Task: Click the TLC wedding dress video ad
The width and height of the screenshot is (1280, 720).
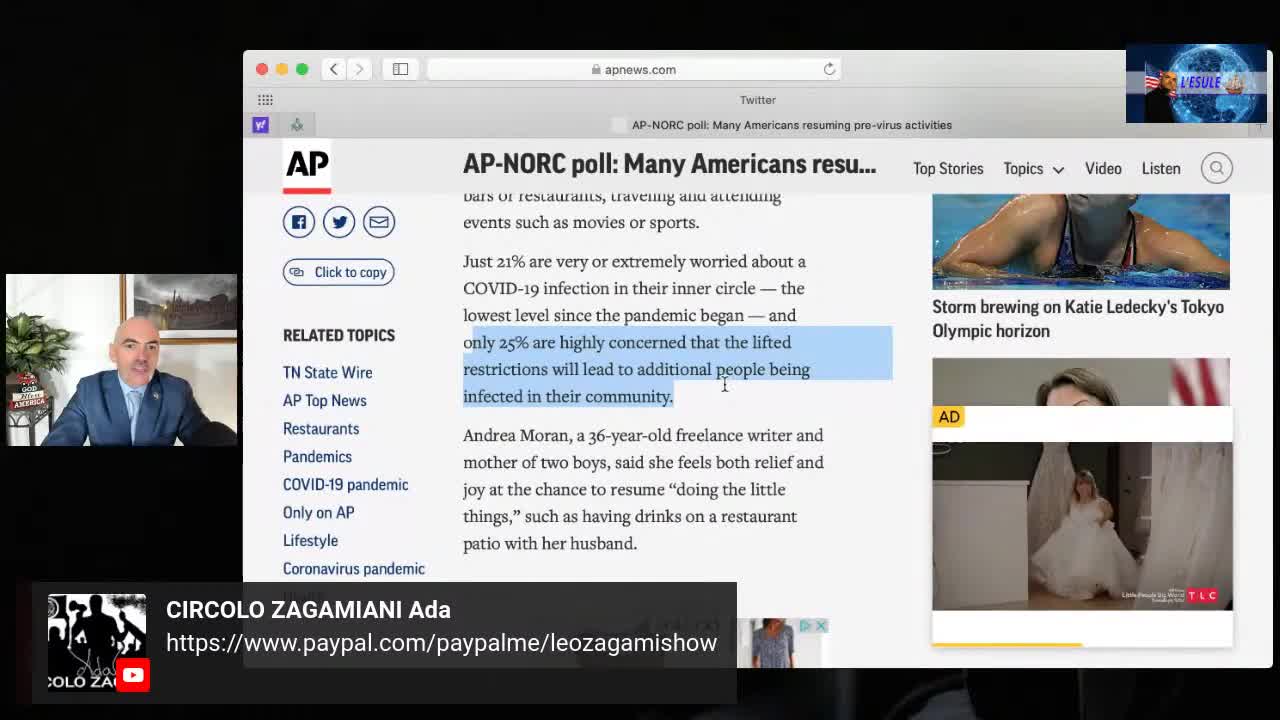Action: (1082, 525)
